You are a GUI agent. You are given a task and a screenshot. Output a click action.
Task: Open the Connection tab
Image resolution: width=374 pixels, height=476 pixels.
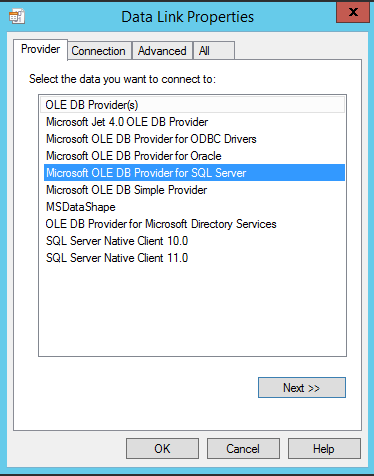pos(98,51)
